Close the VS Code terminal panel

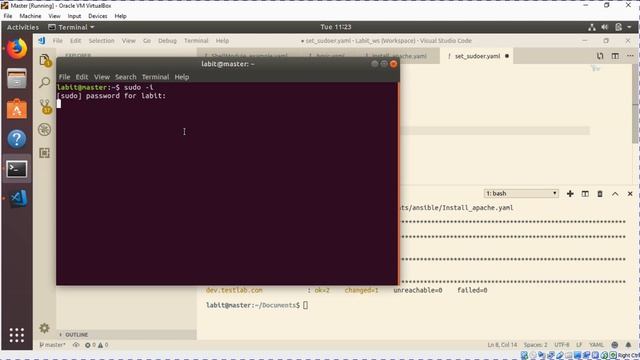click(630, 193)
